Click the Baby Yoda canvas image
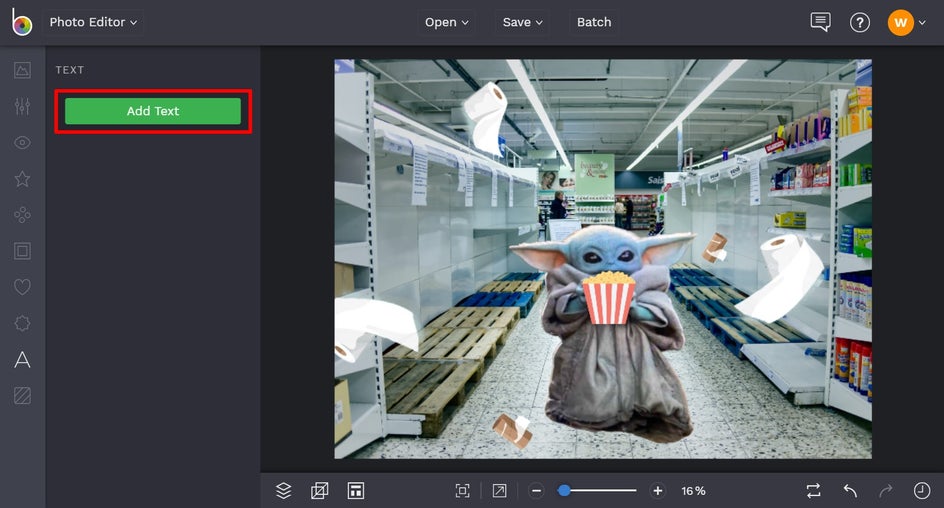This screenshot has height=508, width=944. [x=604, y=333]
